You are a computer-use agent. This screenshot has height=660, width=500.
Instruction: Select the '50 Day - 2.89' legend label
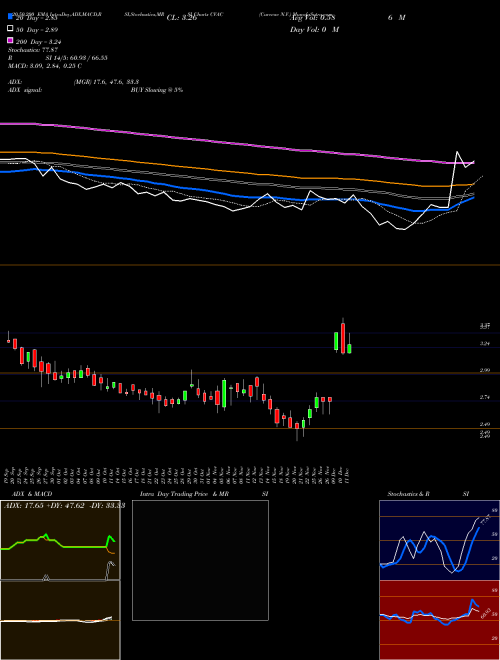click(37, 30)
